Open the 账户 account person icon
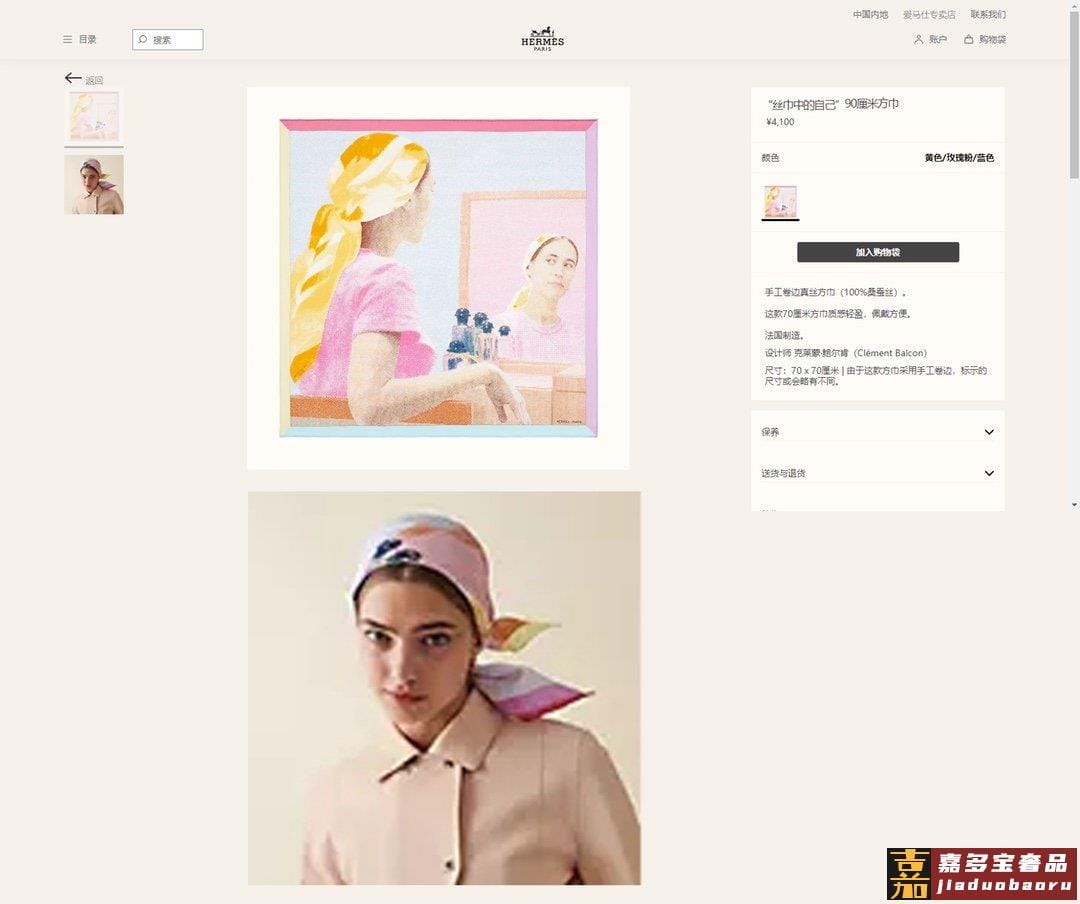 click(x=918, y=40)
